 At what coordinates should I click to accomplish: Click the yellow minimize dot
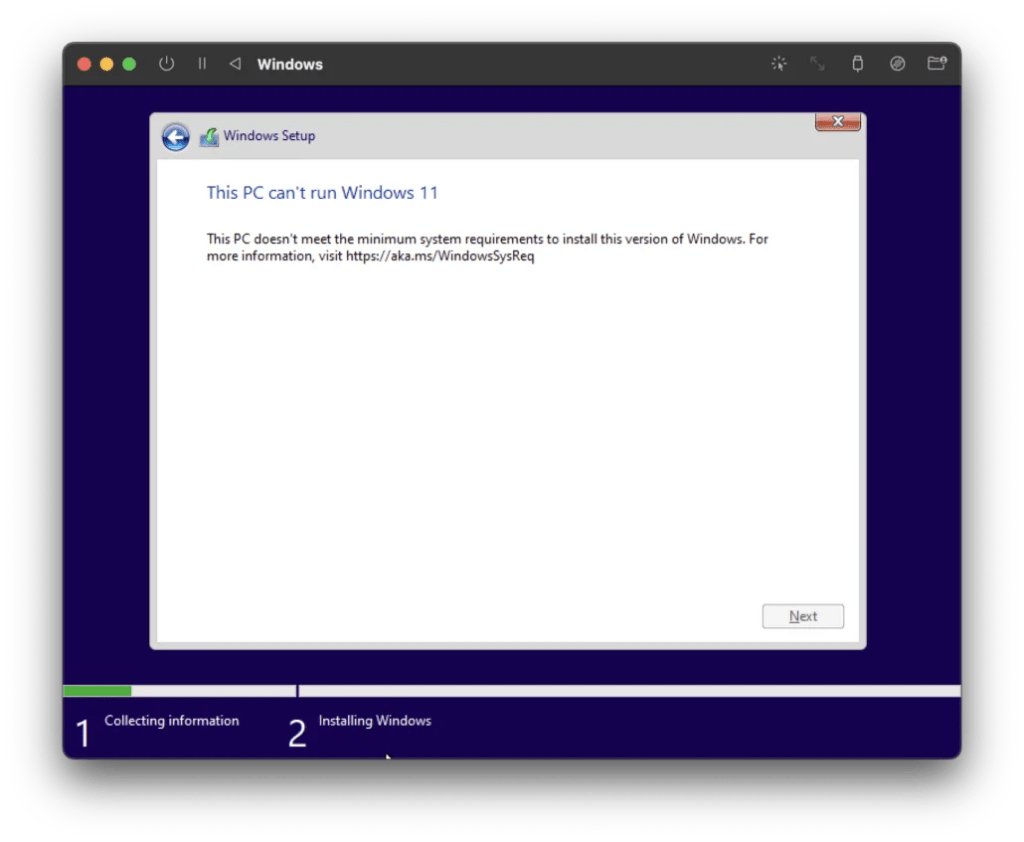tap(106, 64)
